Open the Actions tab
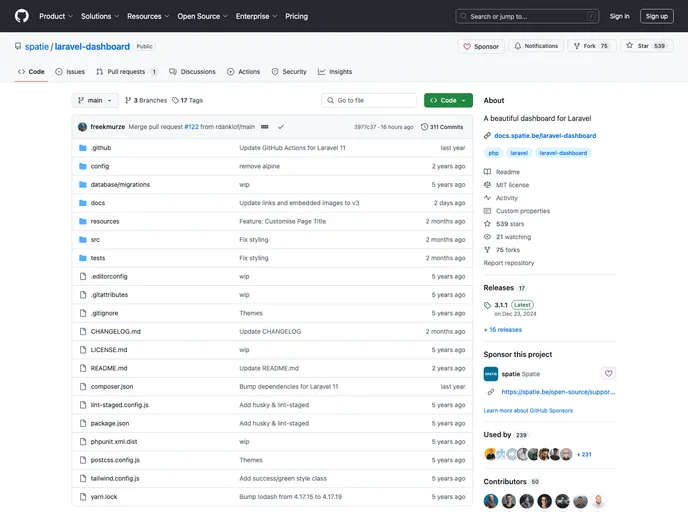This screenshot has width=688, height=512. coord(244,72)
